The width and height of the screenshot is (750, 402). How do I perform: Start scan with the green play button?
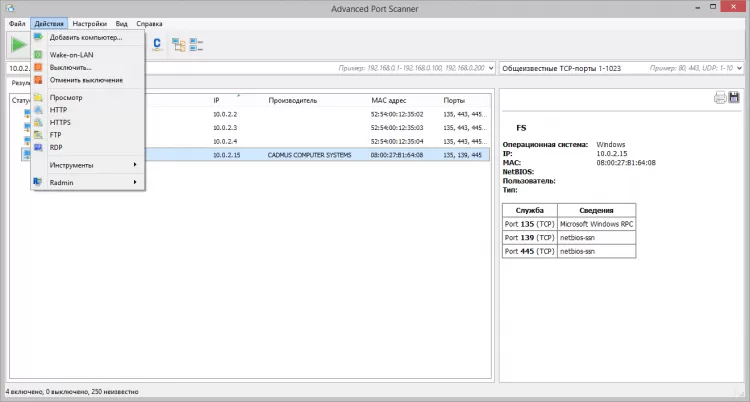(18, 44)
